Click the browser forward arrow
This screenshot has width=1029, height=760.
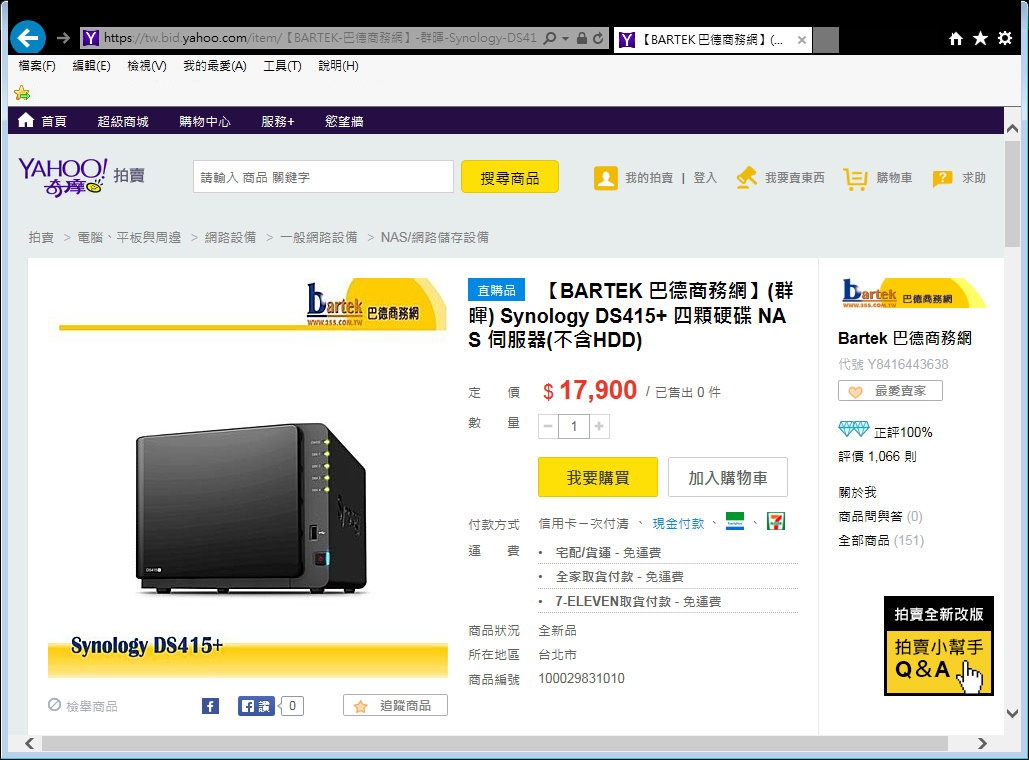[x=63, y=38]
